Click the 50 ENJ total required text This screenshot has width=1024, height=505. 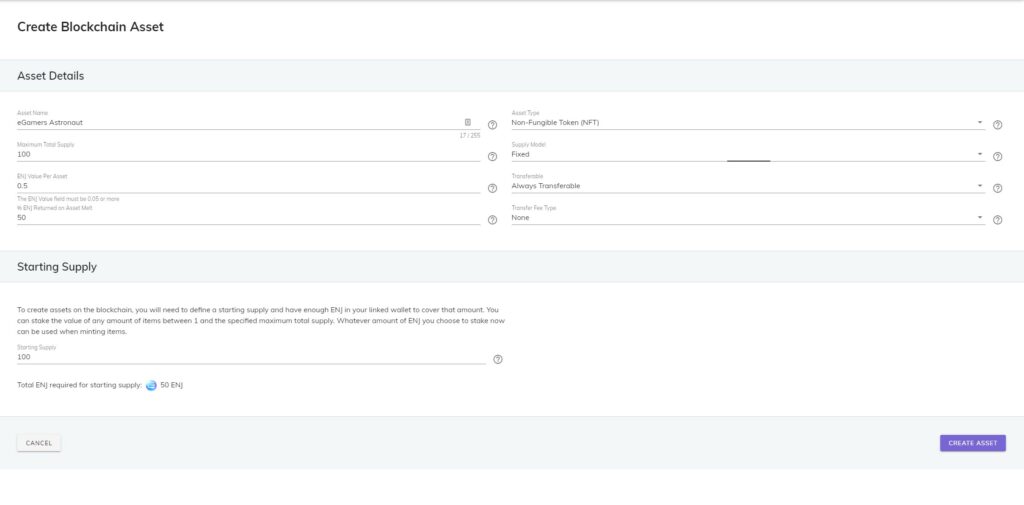click(x=172, y=385)
